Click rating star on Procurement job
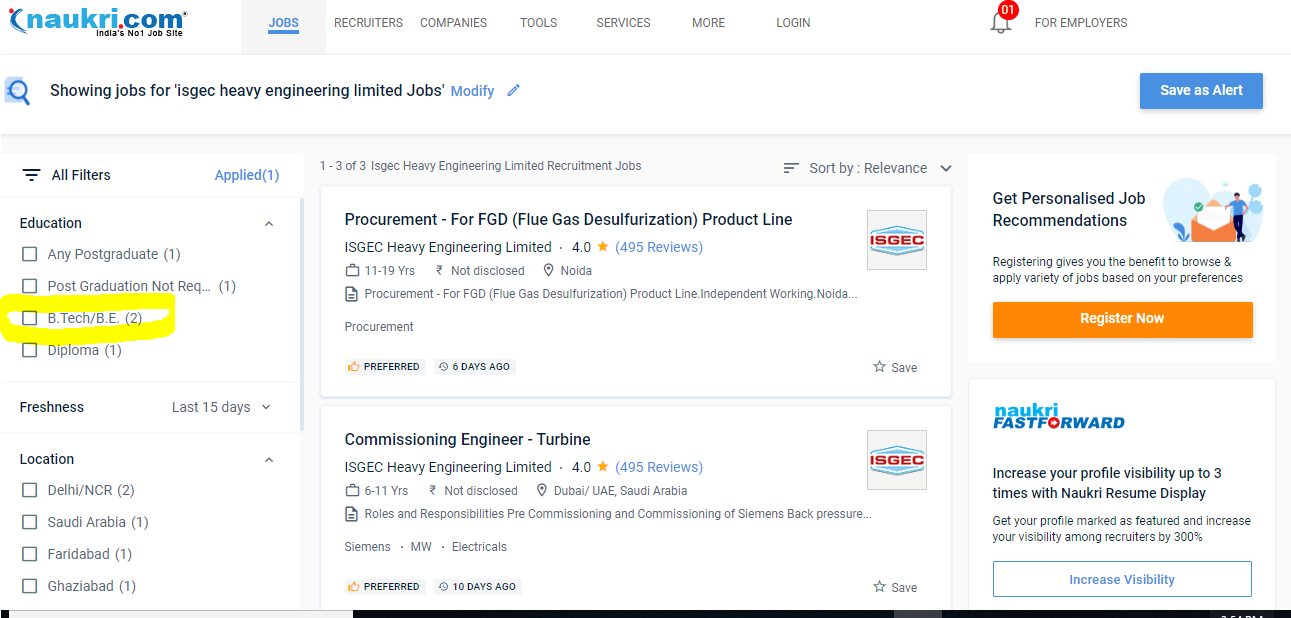 [603, 246]
